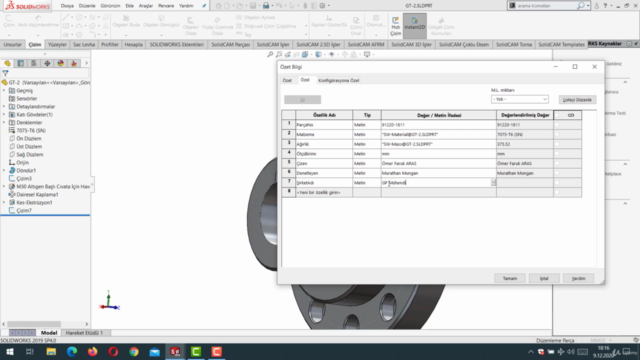This screenshot has height=360, width=640.
Task: Click the New document icon
Action: (227, 6)
